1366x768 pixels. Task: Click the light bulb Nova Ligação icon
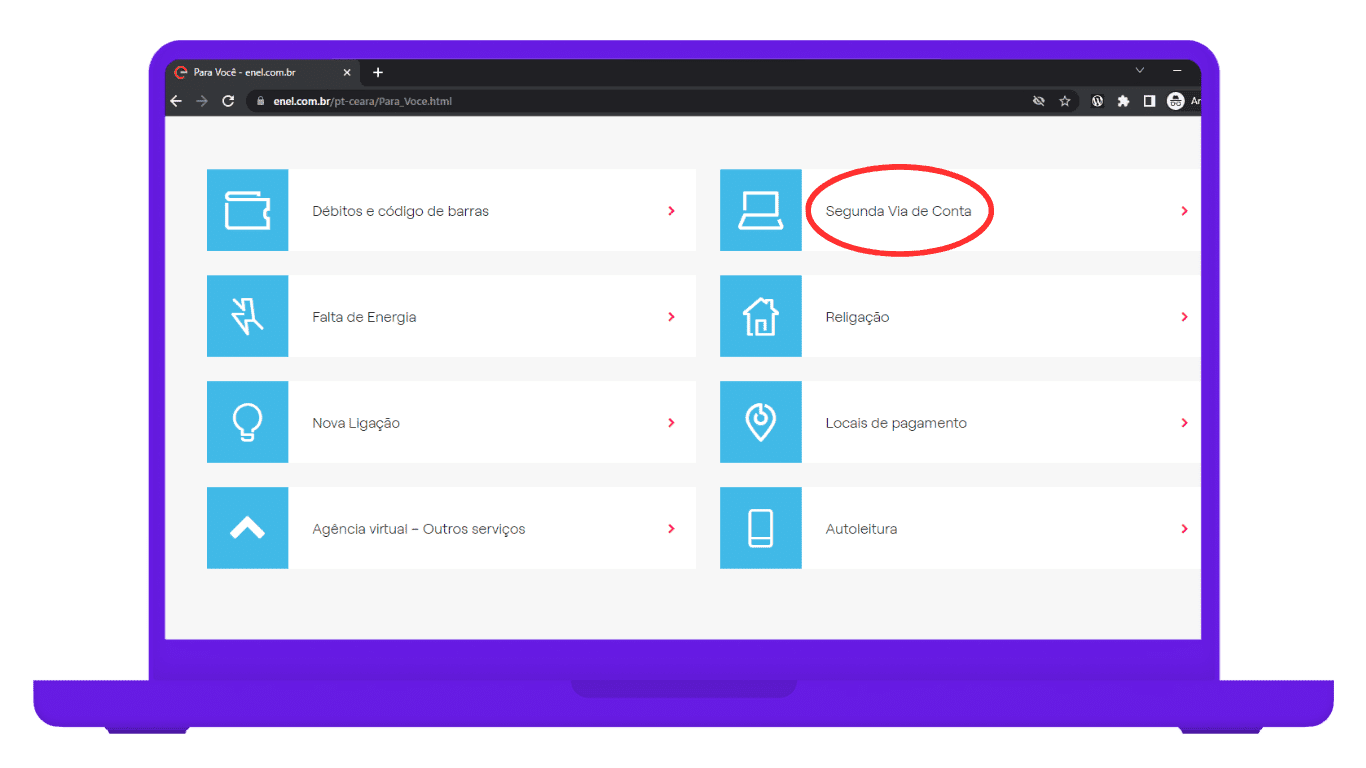tap(247, 423)
